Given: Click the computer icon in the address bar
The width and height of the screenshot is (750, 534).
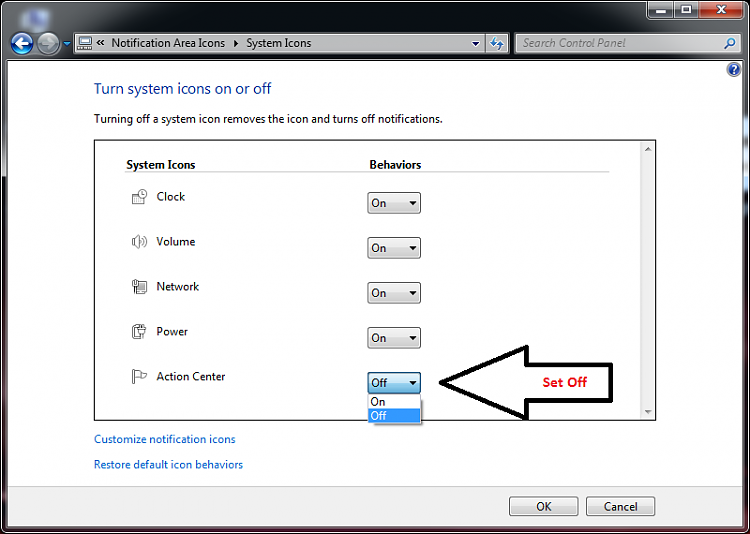Looking at the screenshot, I should point(85,43).
